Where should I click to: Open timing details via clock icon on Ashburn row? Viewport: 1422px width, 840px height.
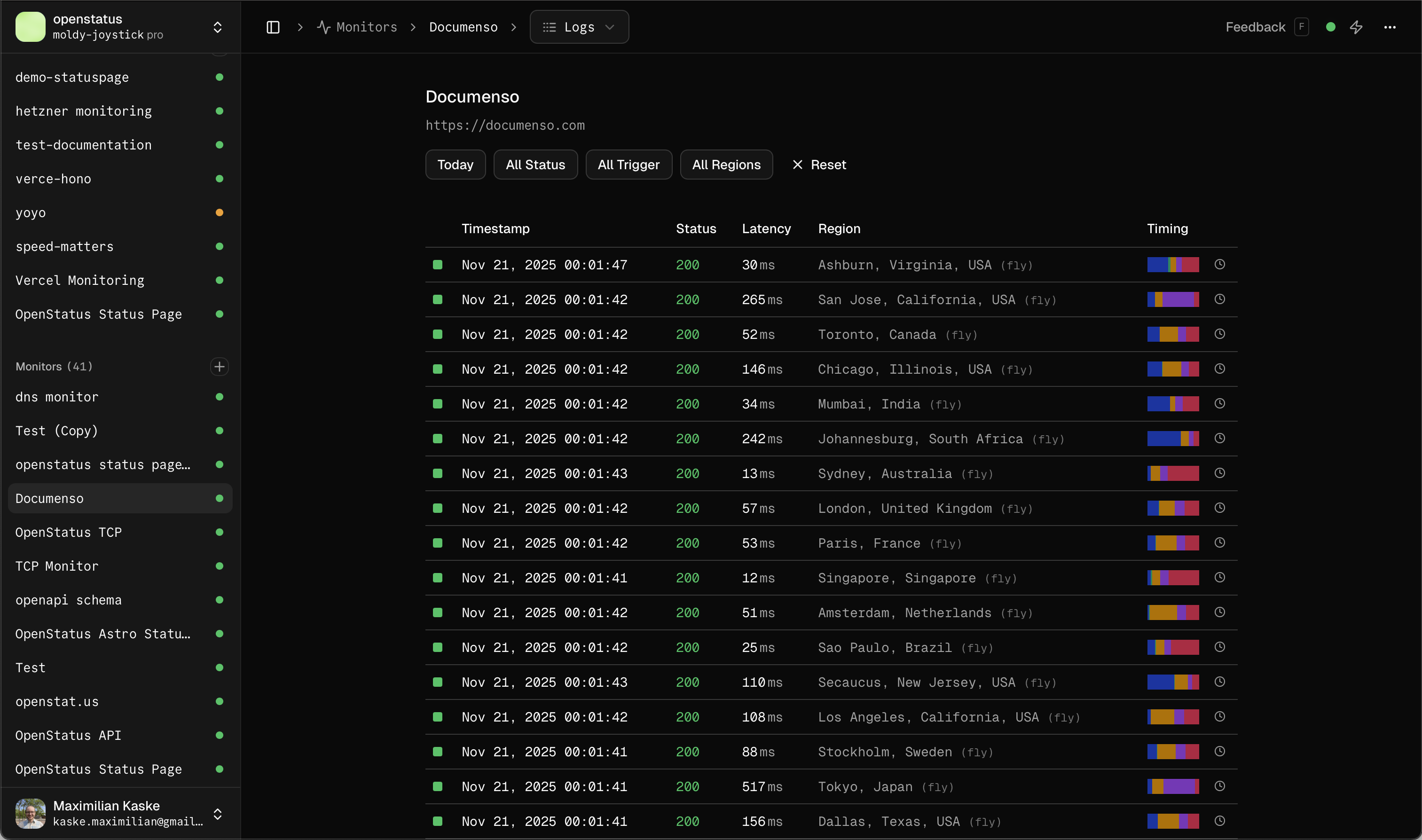tap(1220, 264)
